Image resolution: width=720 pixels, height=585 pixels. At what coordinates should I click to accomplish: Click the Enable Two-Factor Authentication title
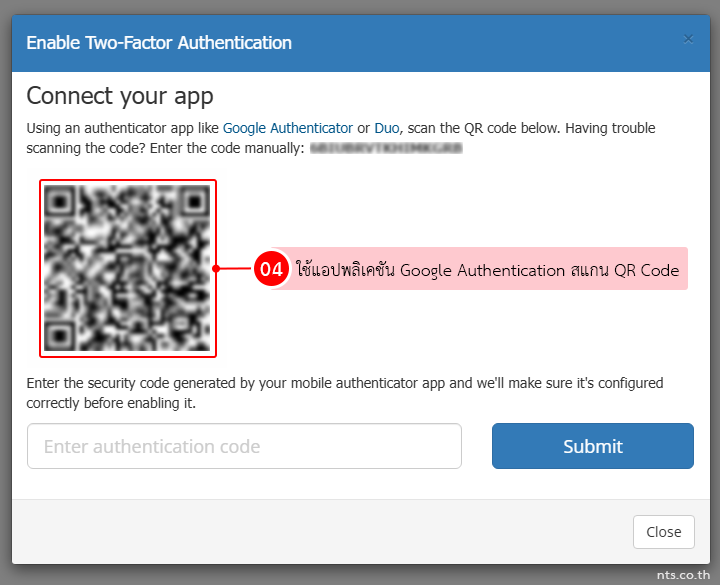coord(159,43)
